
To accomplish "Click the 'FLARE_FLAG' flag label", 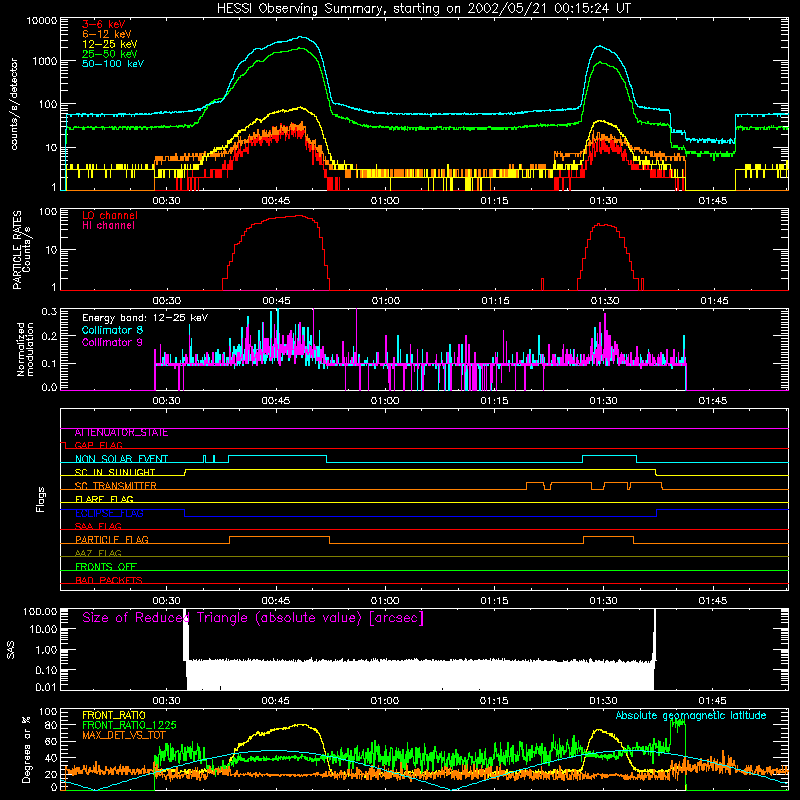I will [104, 499].
